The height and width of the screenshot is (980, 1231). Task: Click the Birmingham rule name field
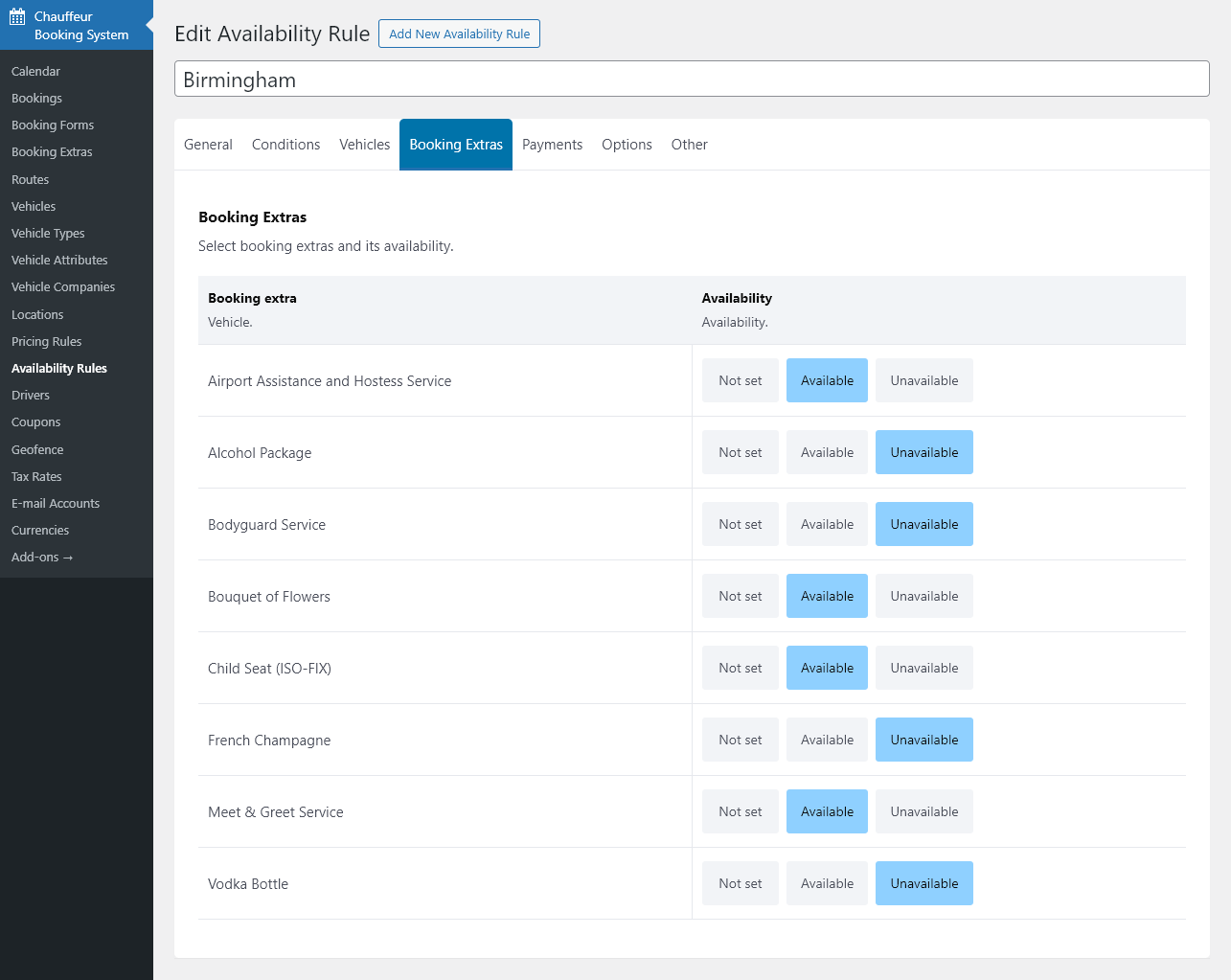691,80
